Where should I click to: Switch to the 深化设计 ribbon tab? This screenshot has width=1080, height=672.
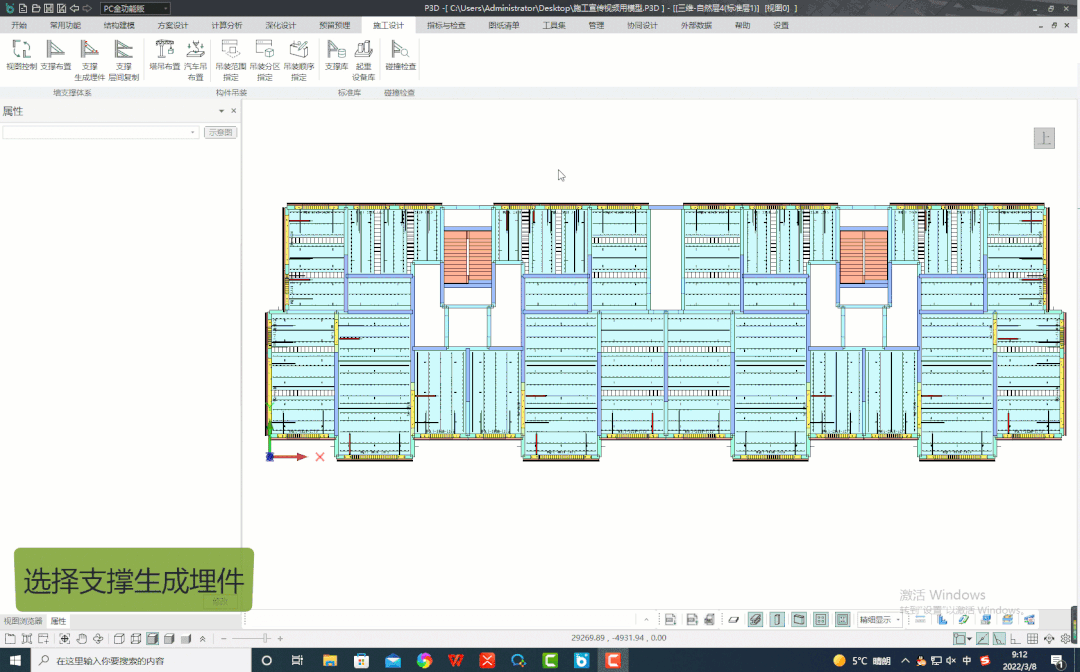point(280,25)
